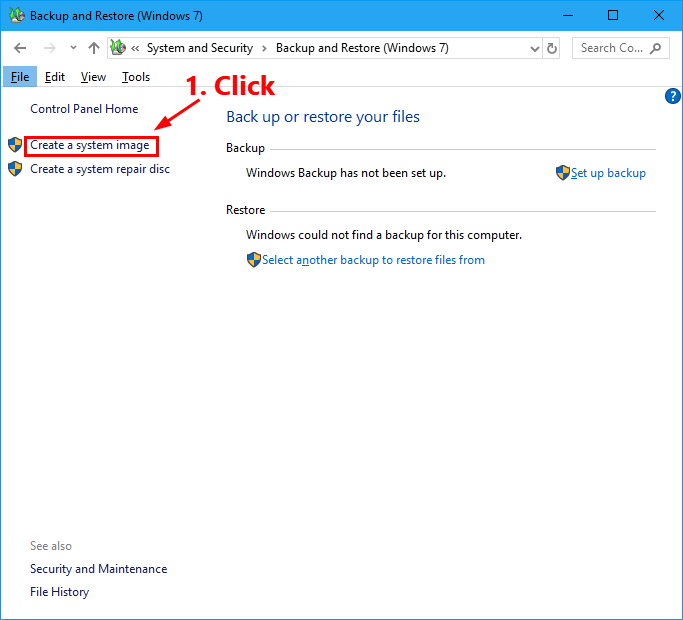Click the Set up backup link
The height and width of the screenshot is (620, 683).
[x=608, y=173]
